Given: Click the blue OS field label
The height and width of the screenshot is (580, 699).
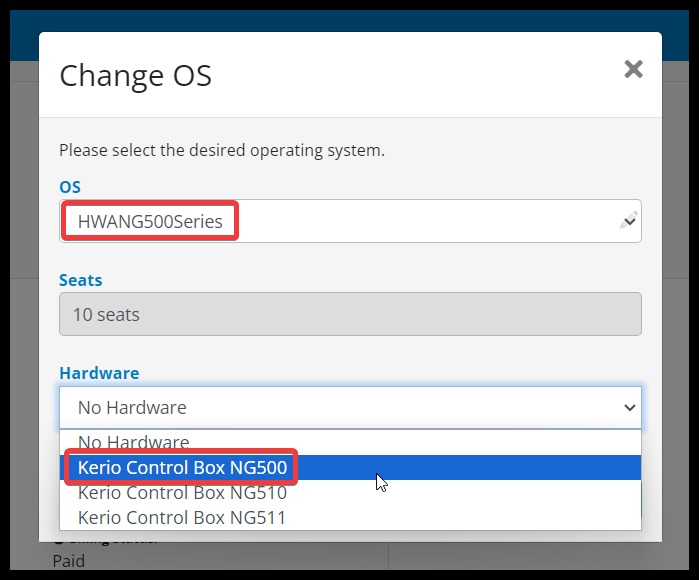Looking at the screenshot, I should 70,187.
